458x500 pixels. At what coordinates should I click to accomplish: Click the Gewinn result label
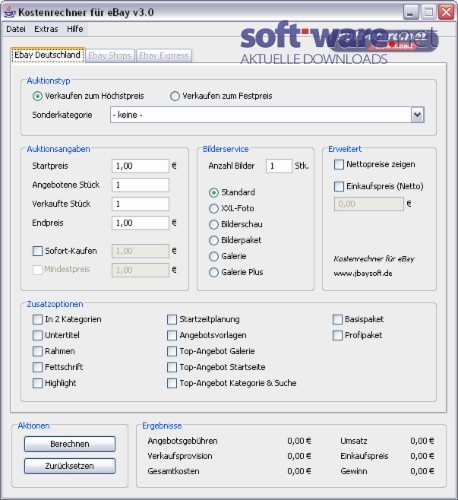[354, 471]
